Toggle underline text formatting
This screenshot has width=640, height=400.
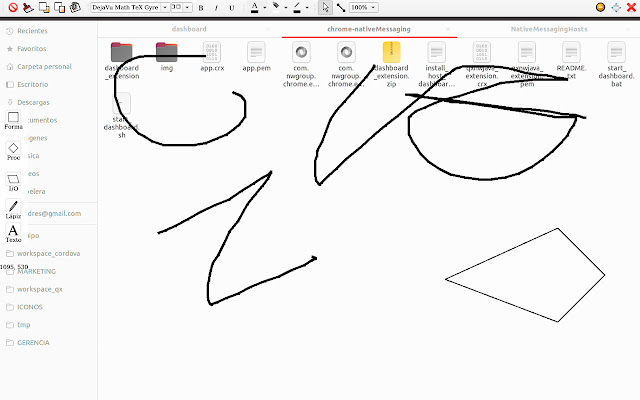[232, 7]
